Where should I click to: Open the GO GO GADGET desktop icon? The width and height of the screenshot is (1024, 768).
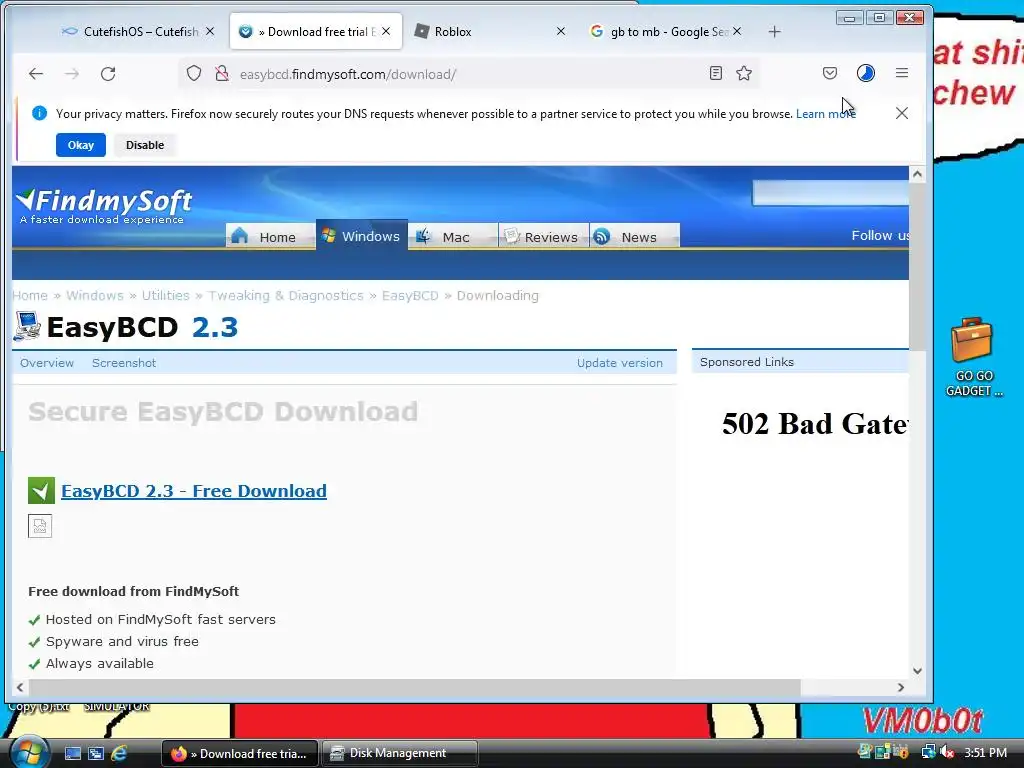[972, 357]
